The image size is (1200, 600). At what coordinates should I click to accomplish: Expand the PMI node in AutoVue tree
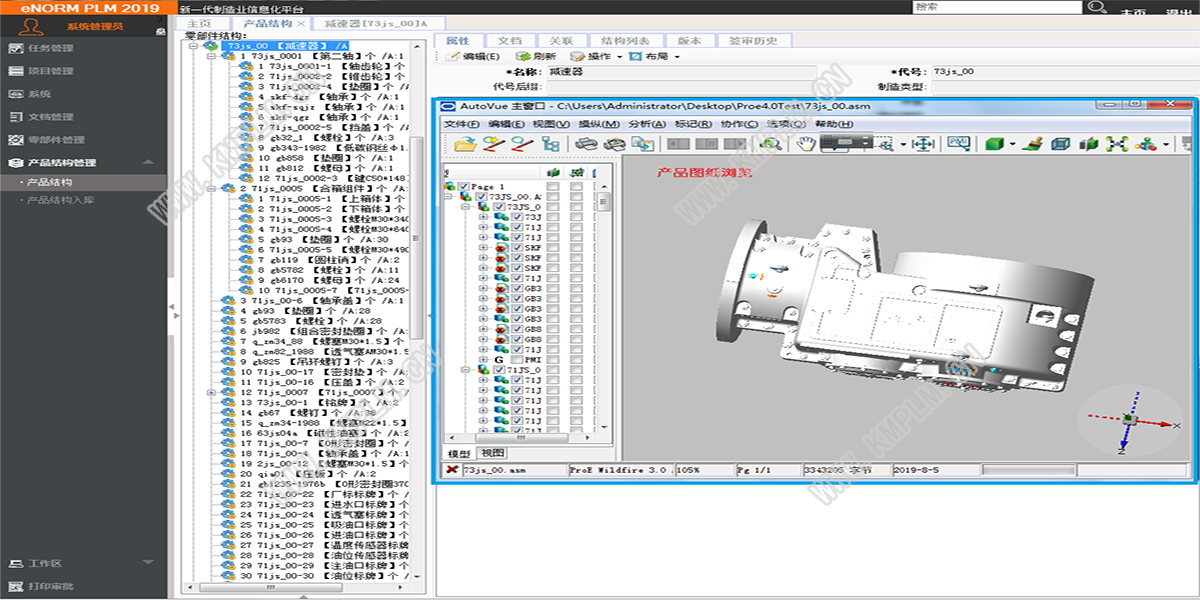coord(484,360)
